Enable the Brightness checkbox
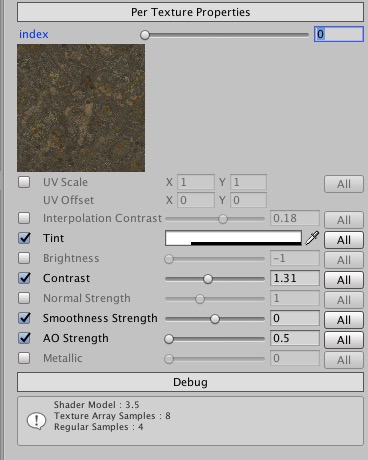368x460 pixels. 24,258
